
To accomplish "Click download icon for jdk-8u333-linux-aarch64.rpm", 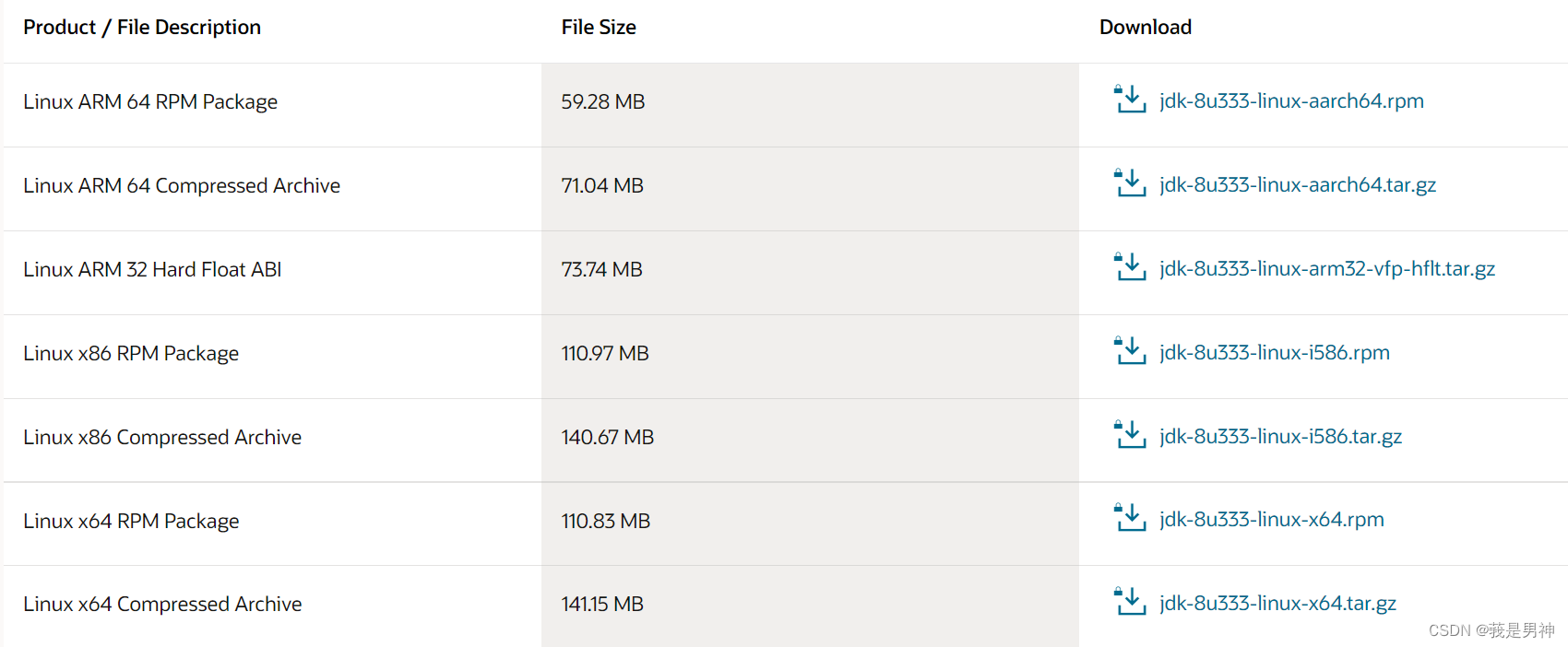I will [x=1130, y=99].
